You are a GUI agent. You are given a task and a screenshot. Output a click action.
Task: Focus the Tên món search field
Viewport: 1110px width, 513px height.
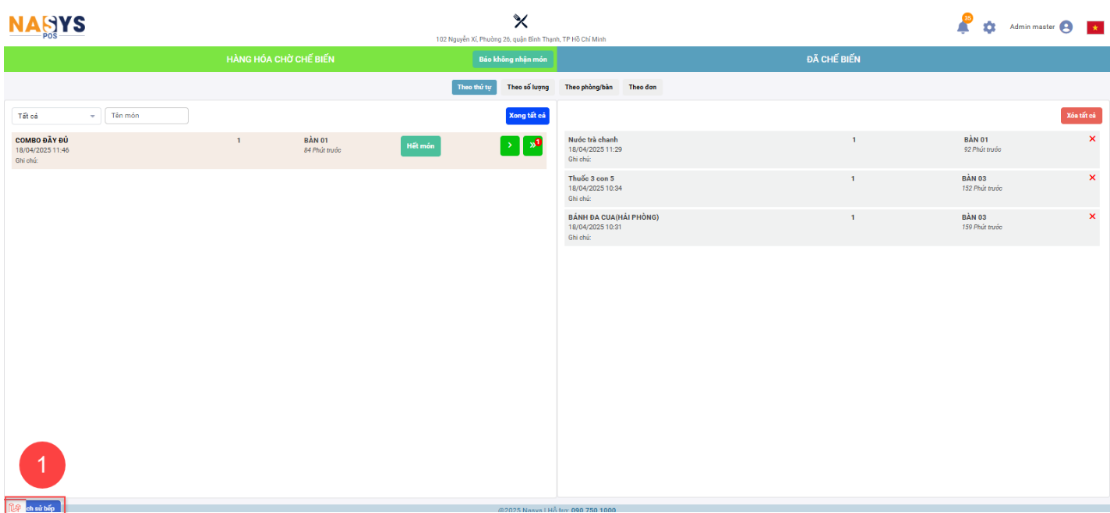(x=146, y=116)
